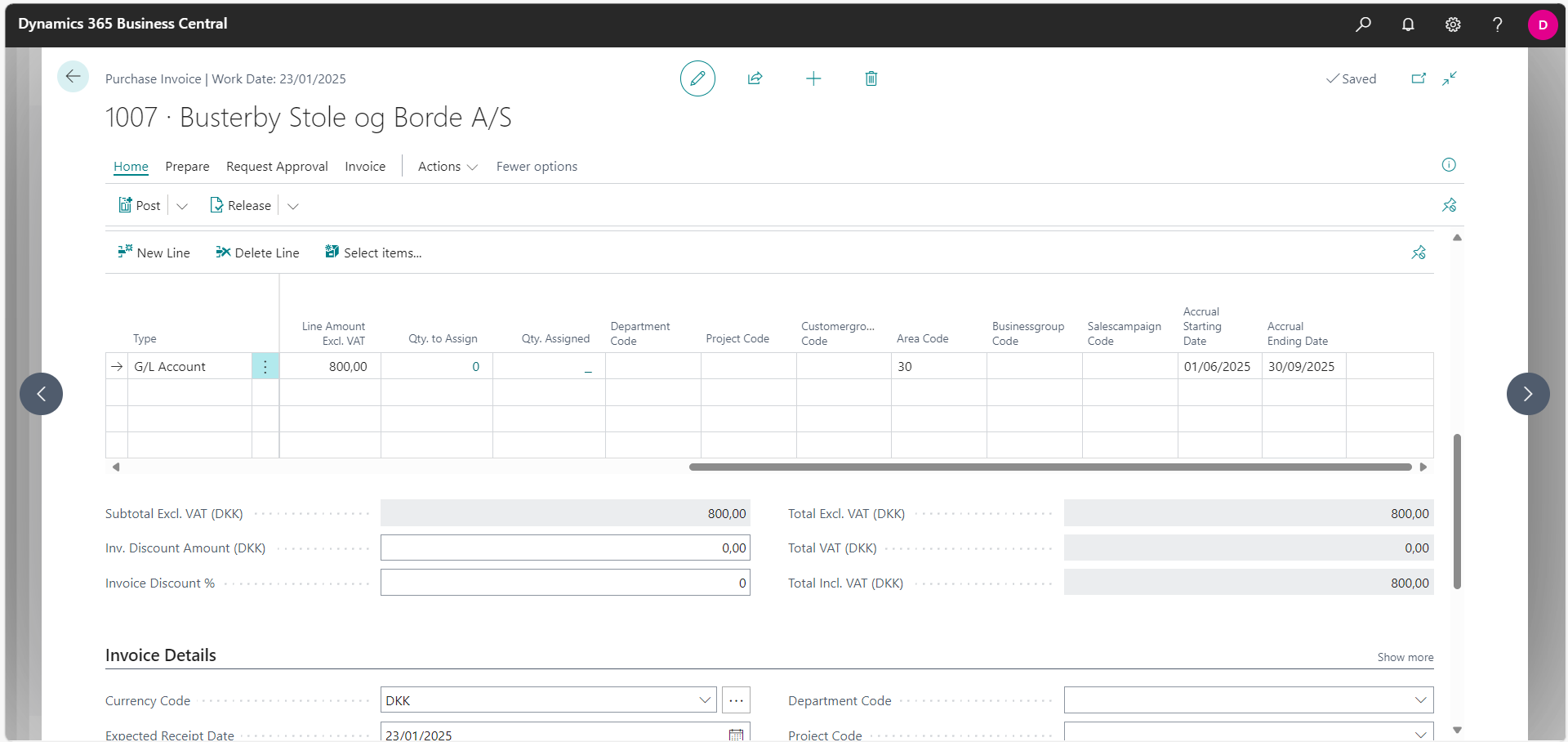Expand the Actions menu
Viewport: 1568px width, 742px height.
pyautogui.click(x=448, y=167)
